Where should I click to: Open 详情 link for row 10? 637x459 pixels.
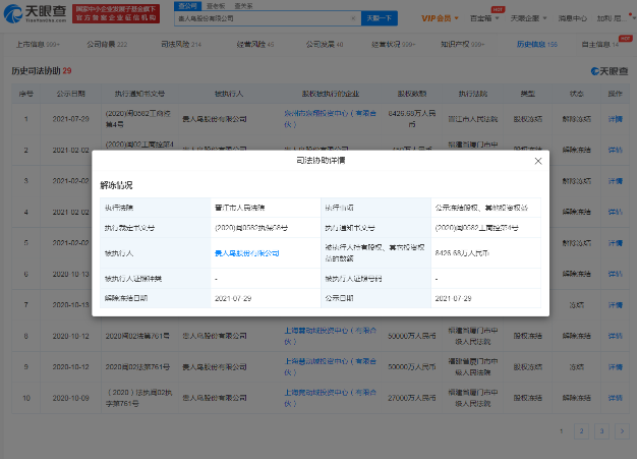click(x=616, y=399)
